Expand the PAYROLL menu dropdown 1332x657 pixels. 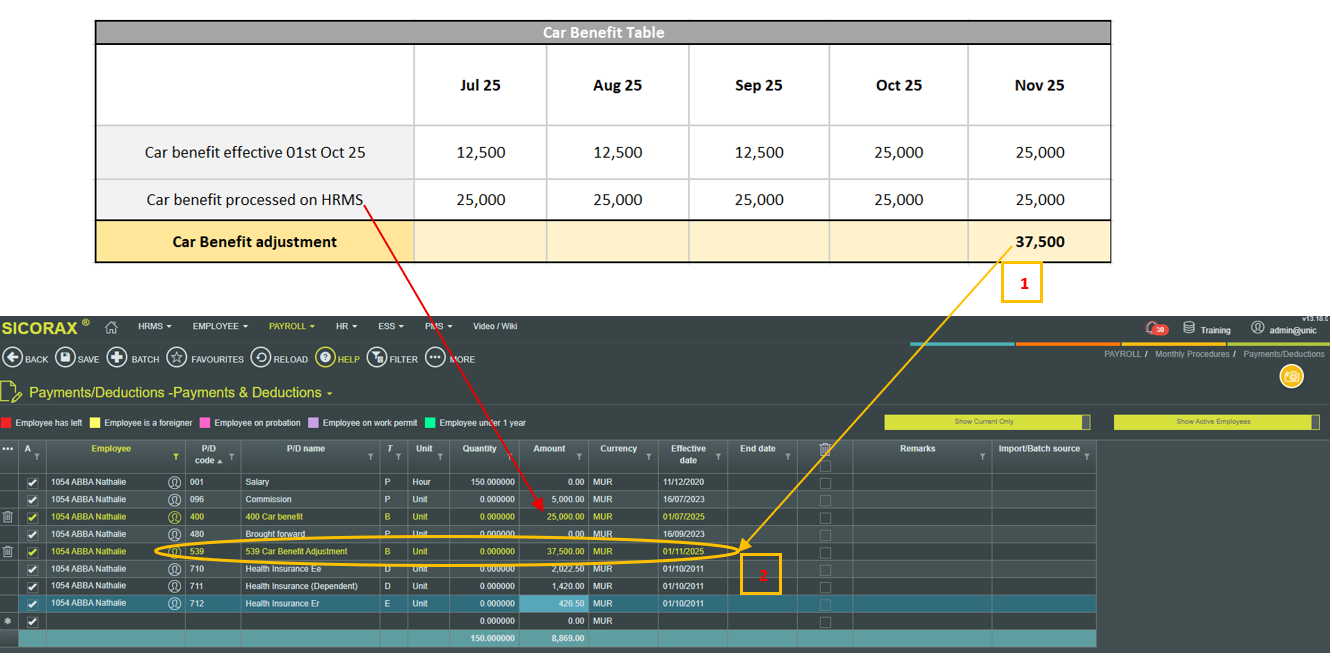pos(290,327)
